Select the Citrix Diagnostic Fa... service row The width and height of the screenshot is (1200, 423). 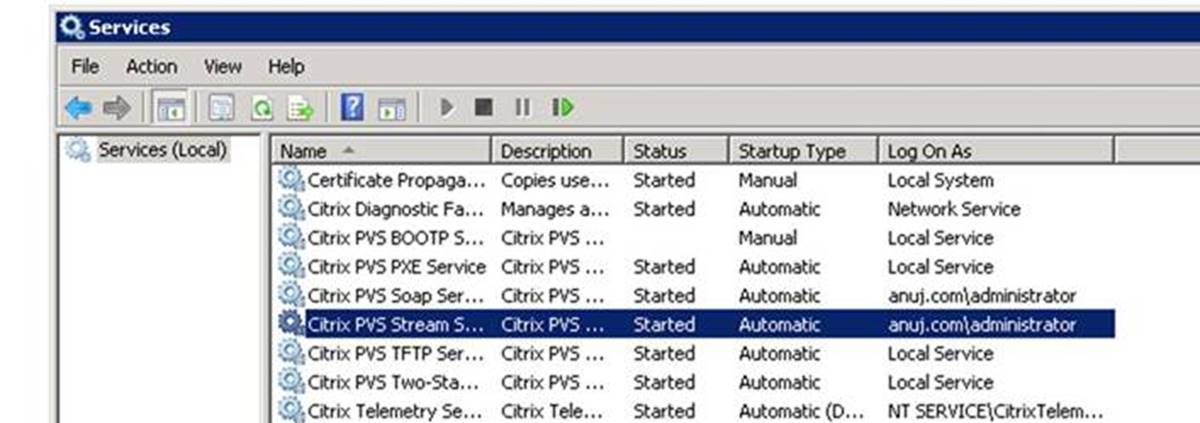694,209
